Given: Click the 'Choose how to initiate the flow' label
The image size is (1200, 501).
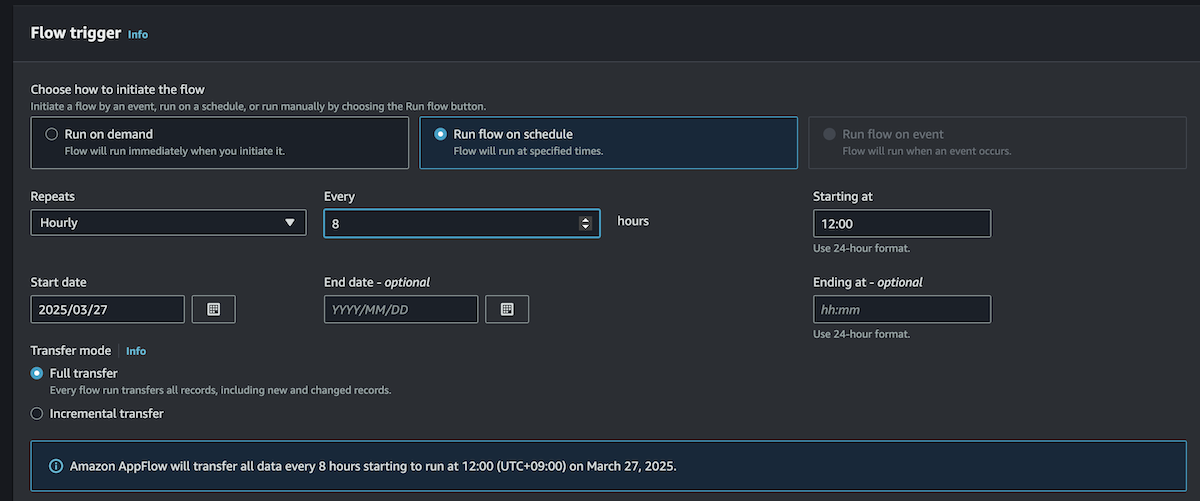Looking at the screenshot, I should pyautogui.click(x=118, y=90).
